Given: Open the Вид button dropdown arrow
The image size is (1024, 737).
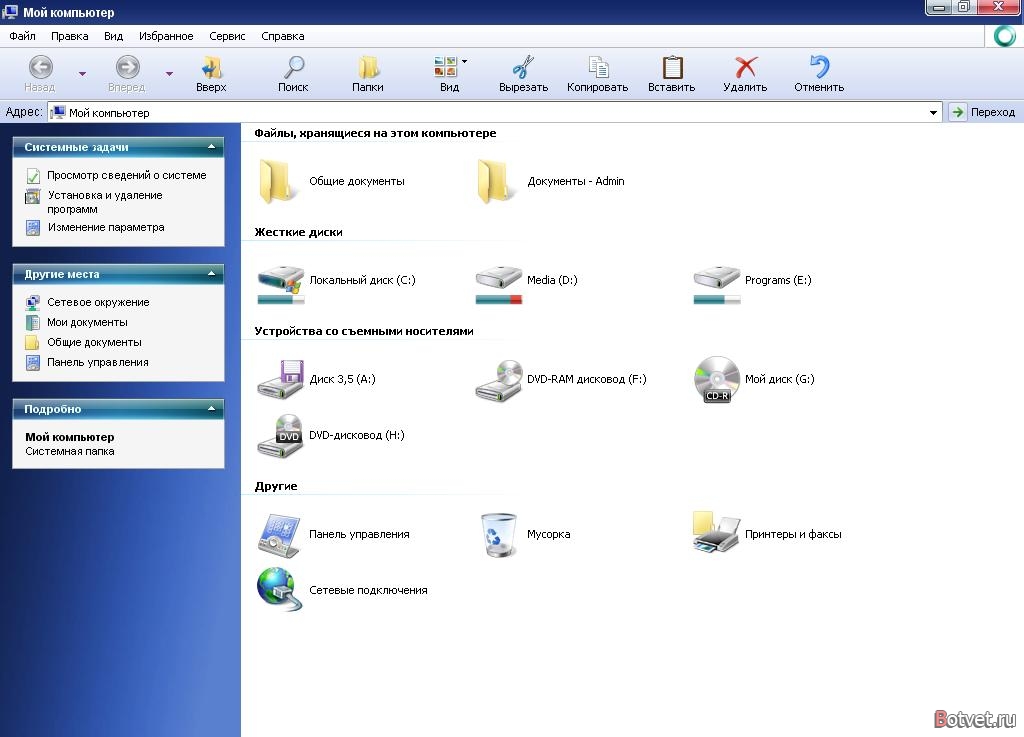Looking at the screenshot, I should pos(464,61).
